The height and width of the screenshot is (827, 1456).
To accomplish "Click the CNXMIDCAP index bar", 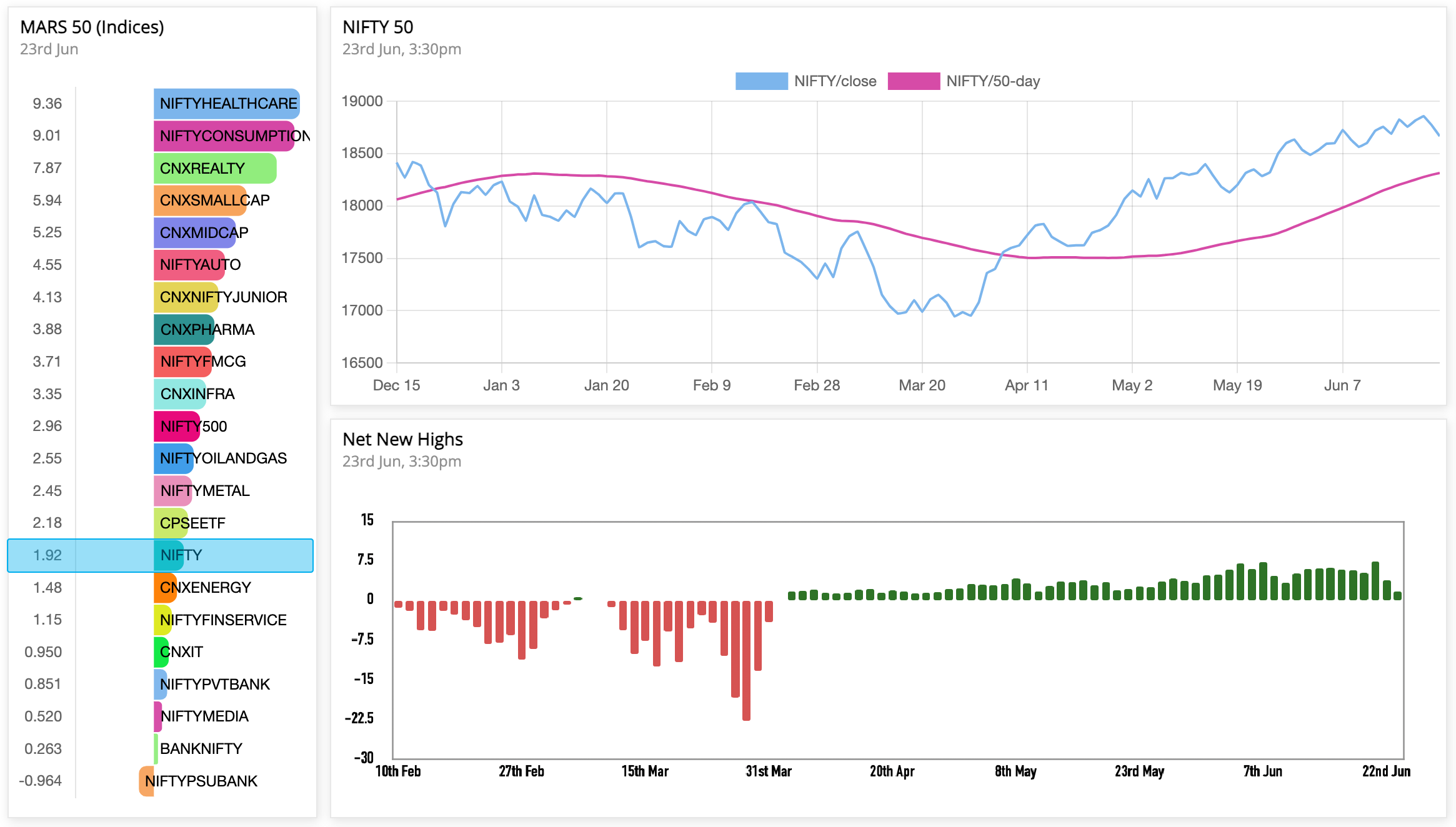I will (195, 233).
